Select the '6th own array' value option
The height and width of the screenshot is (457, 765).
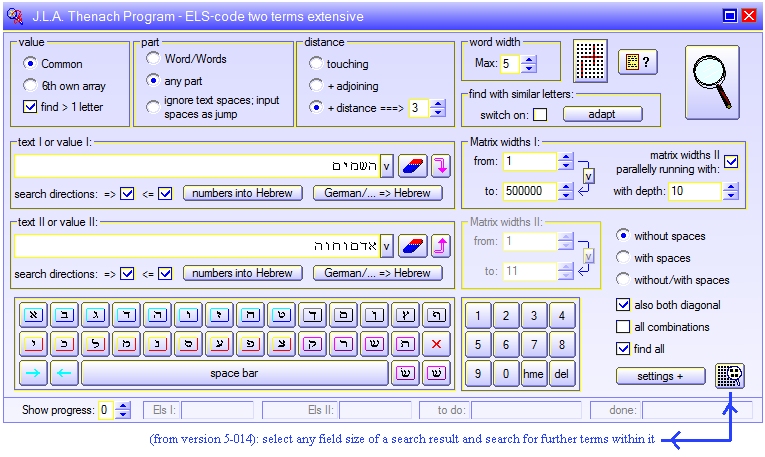[x=29, y=86]
